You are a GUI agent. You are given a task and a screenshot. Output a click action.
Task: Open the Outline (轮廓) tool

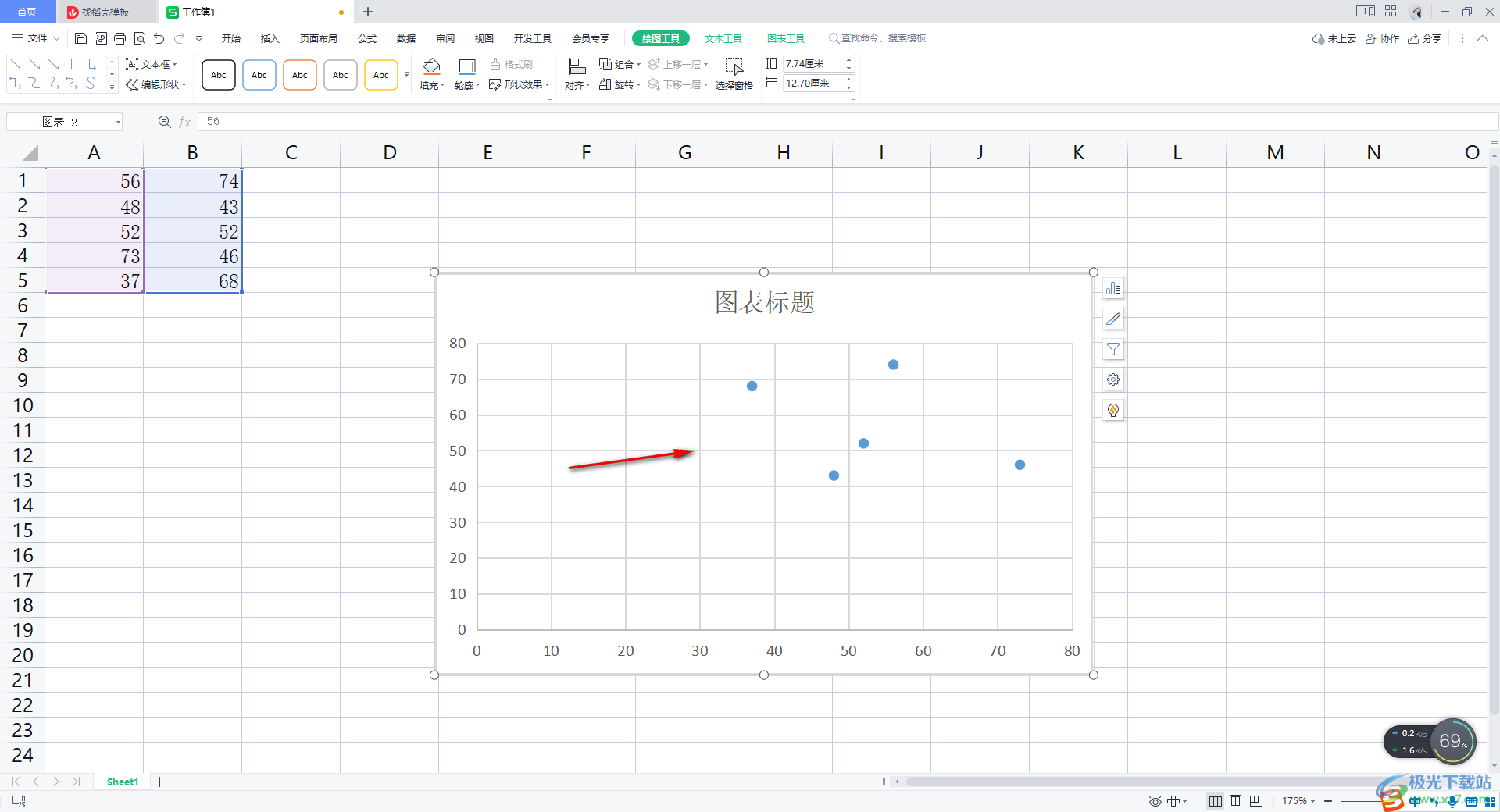[x=466, y=74]
